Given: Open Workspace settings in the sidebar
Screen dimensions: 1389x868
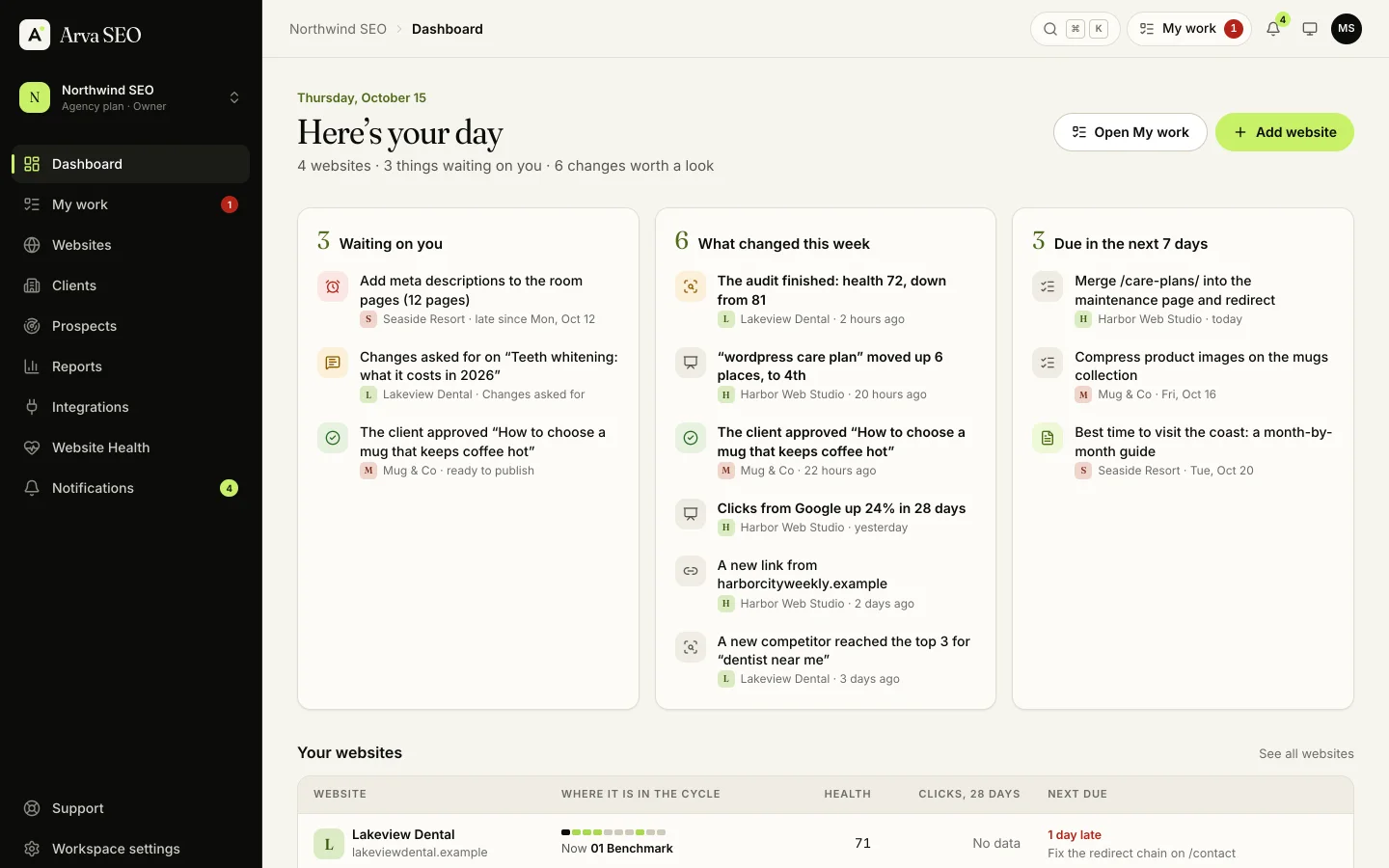Looking at the screenshot, I should click(131, 849).
